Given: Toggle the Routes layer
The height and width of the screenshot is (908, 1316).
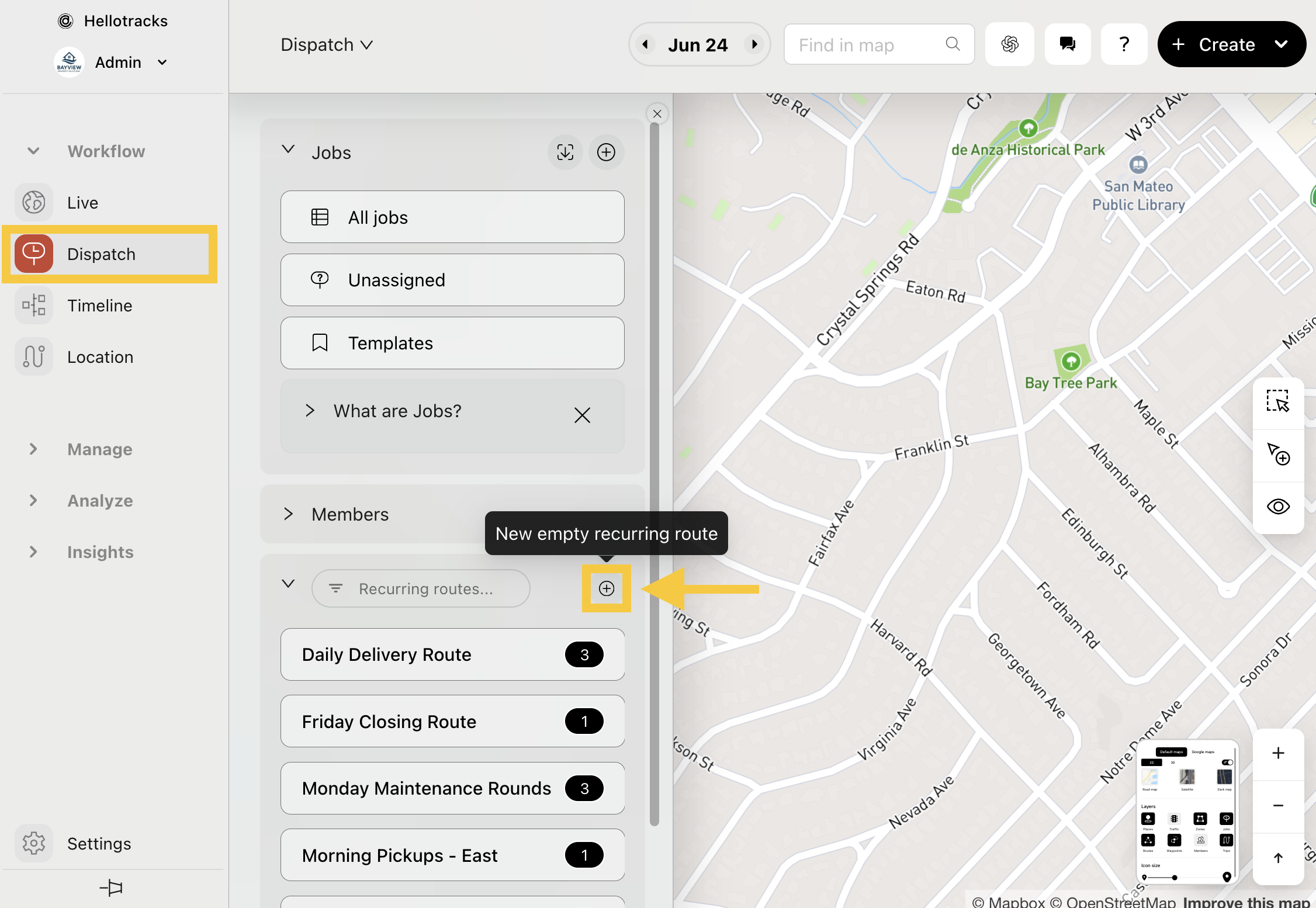Looking at the screenshot, I should pos(1148,840).
